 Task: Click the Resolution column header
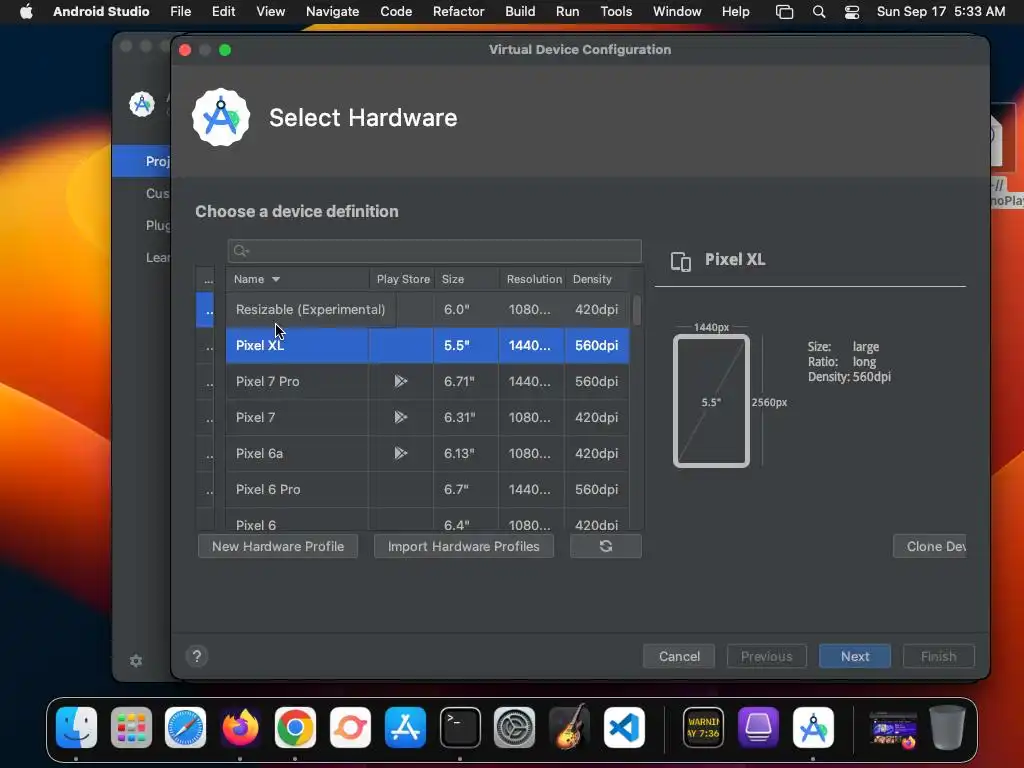534,279
